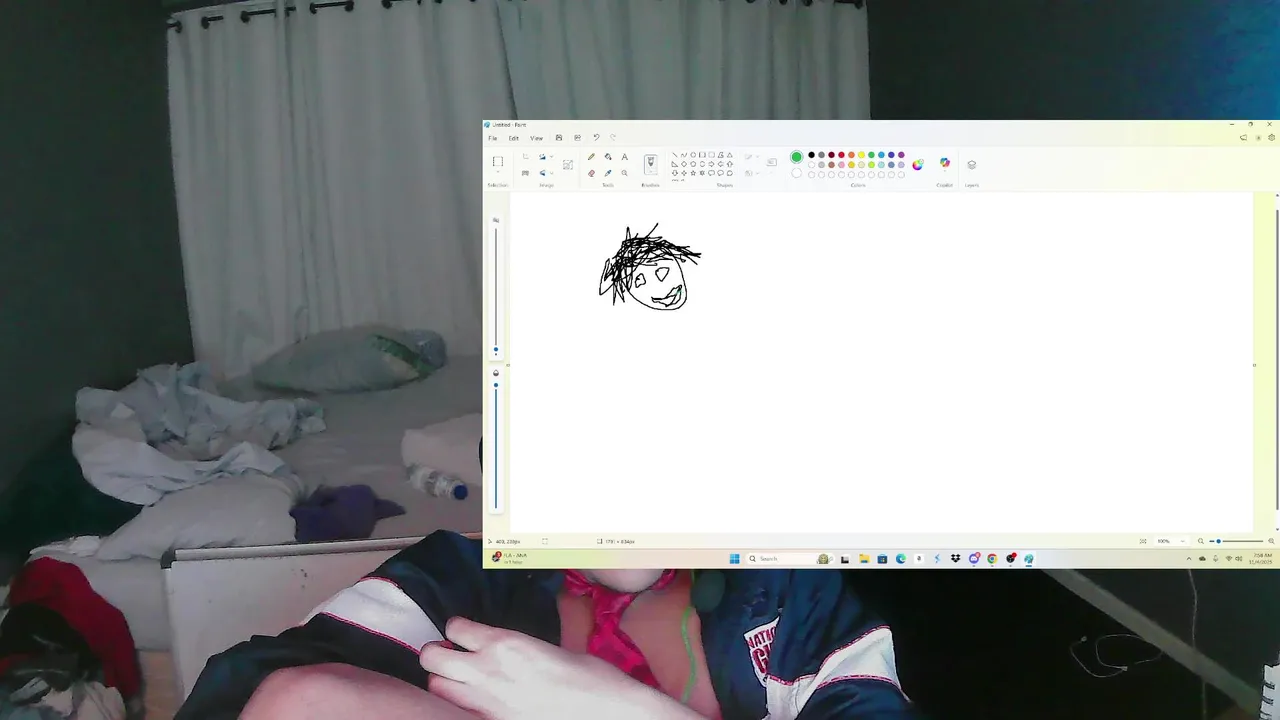
Task: Open Paint settings gear icon
Action: [1271, 137]
